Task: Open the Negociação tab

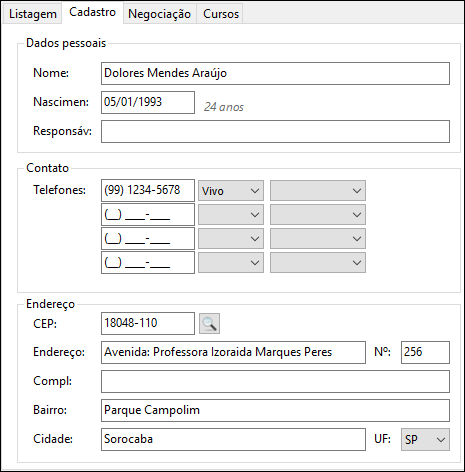Action: 159,14
